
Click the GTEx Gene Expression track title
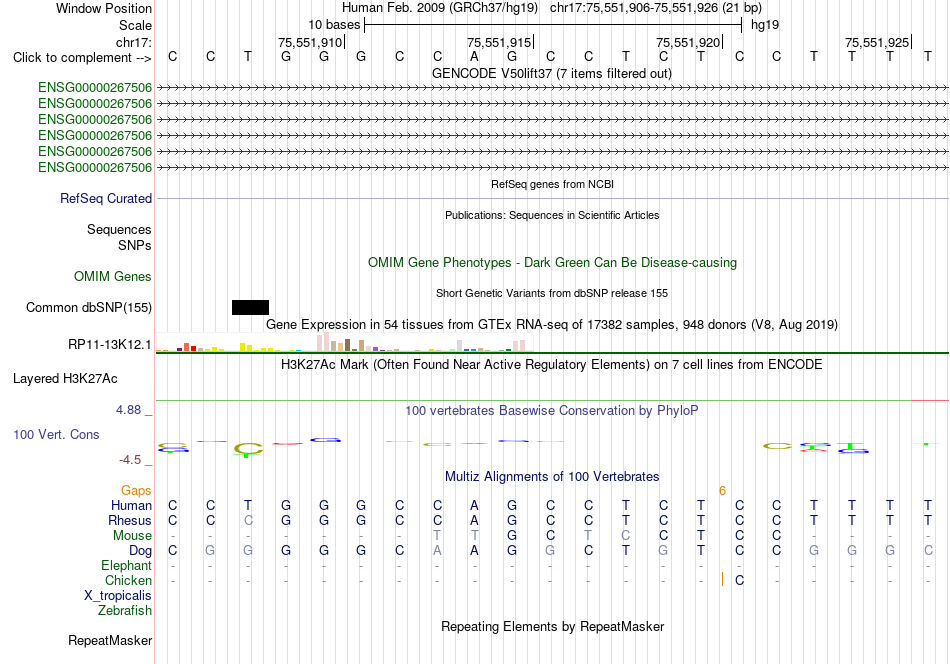tap(552, 325)
